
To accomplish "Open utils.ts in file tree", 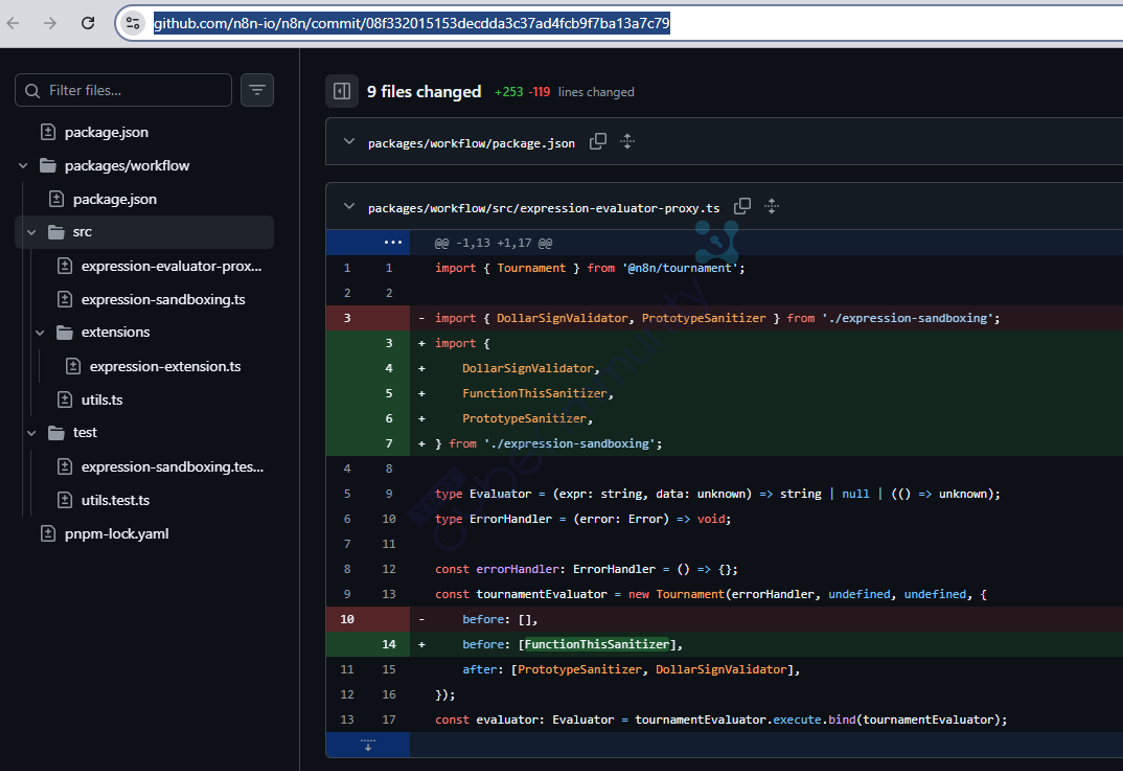I will click(102, 399).
